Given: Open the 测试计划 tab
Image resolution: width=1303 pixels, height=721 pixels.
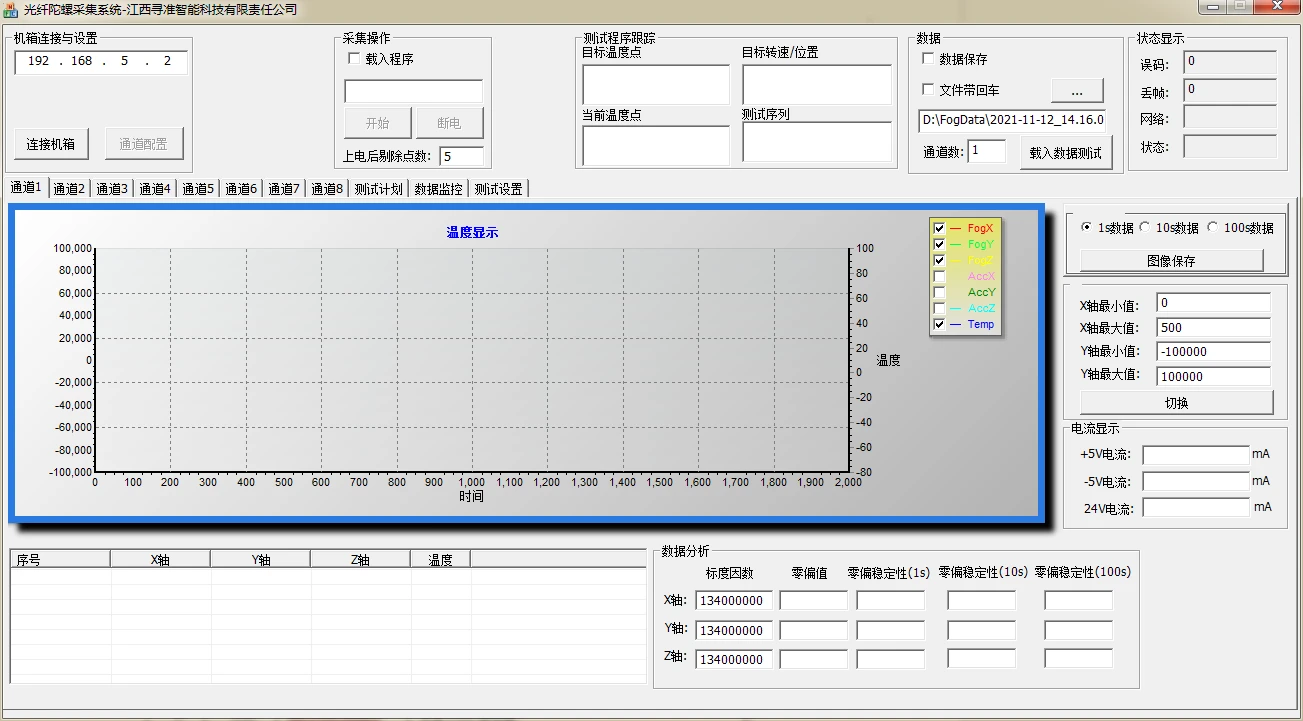Looking at the screenshot, I should click(379, 189).
